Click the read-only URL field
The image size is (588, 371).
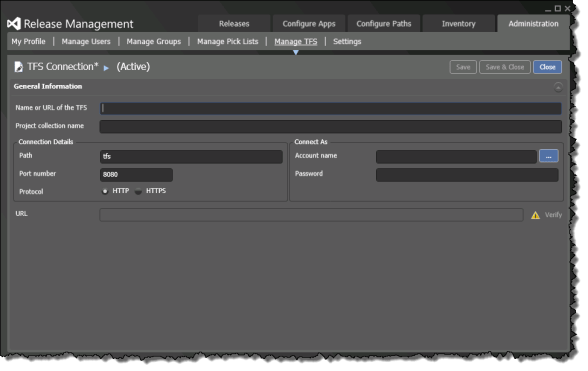point(311,215)
